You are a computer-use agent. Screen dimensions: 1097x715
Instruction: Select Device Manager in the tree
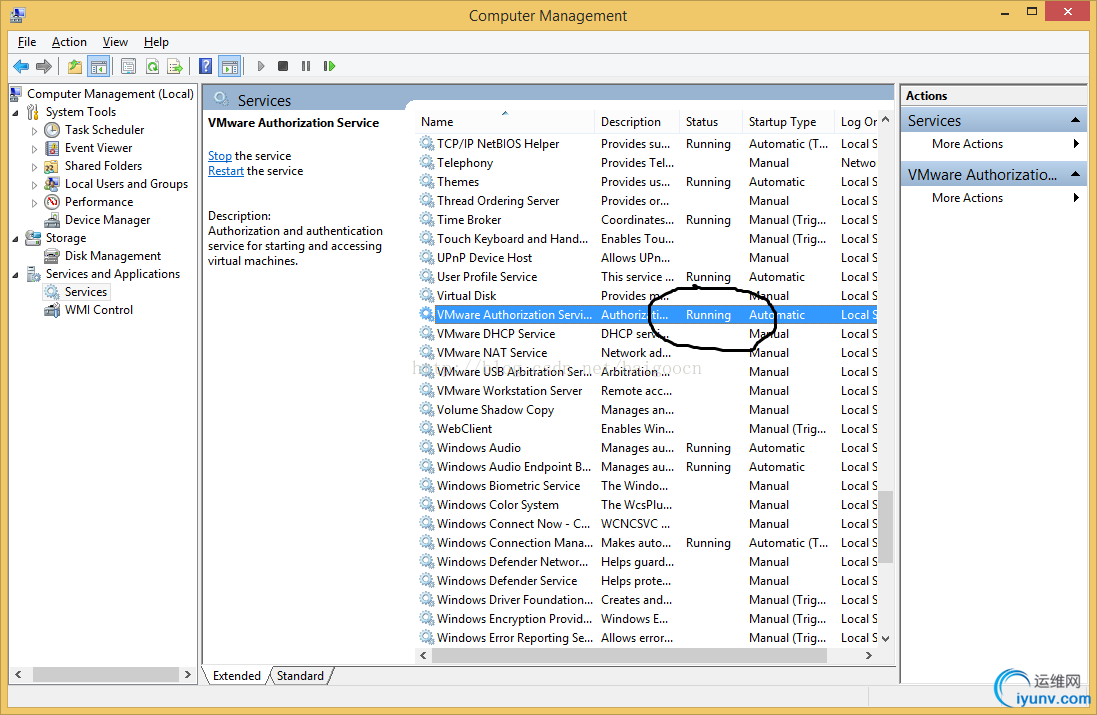click(107, 220)
